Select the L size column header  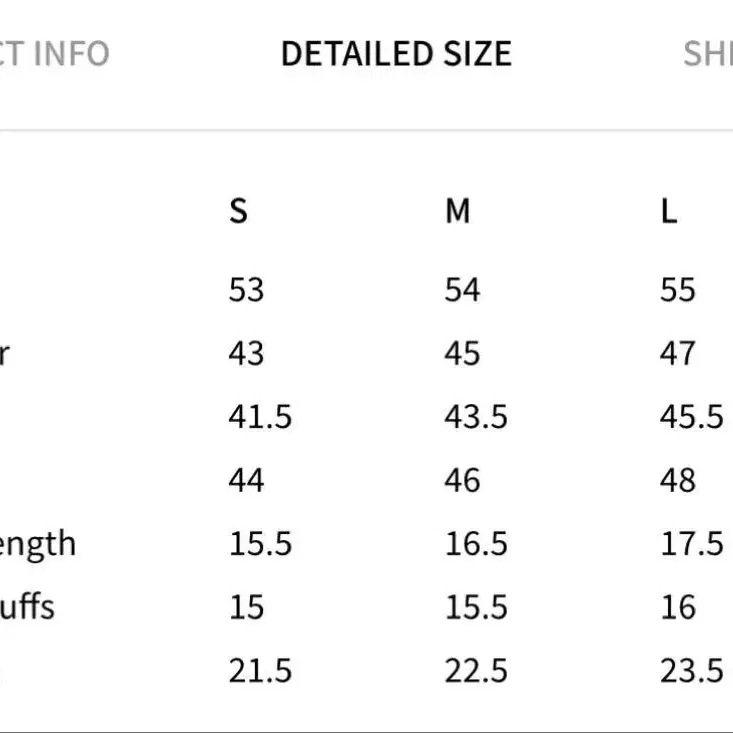(x=669, y=211)
